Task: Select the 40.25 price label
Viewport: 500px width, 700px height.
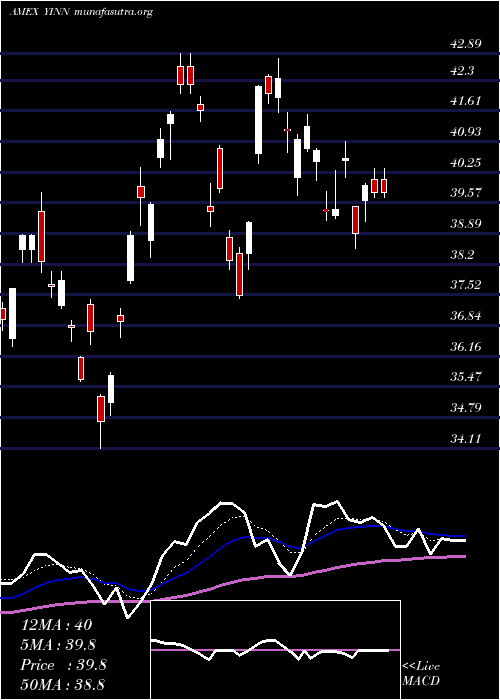Action: click(x=466, y=163)
